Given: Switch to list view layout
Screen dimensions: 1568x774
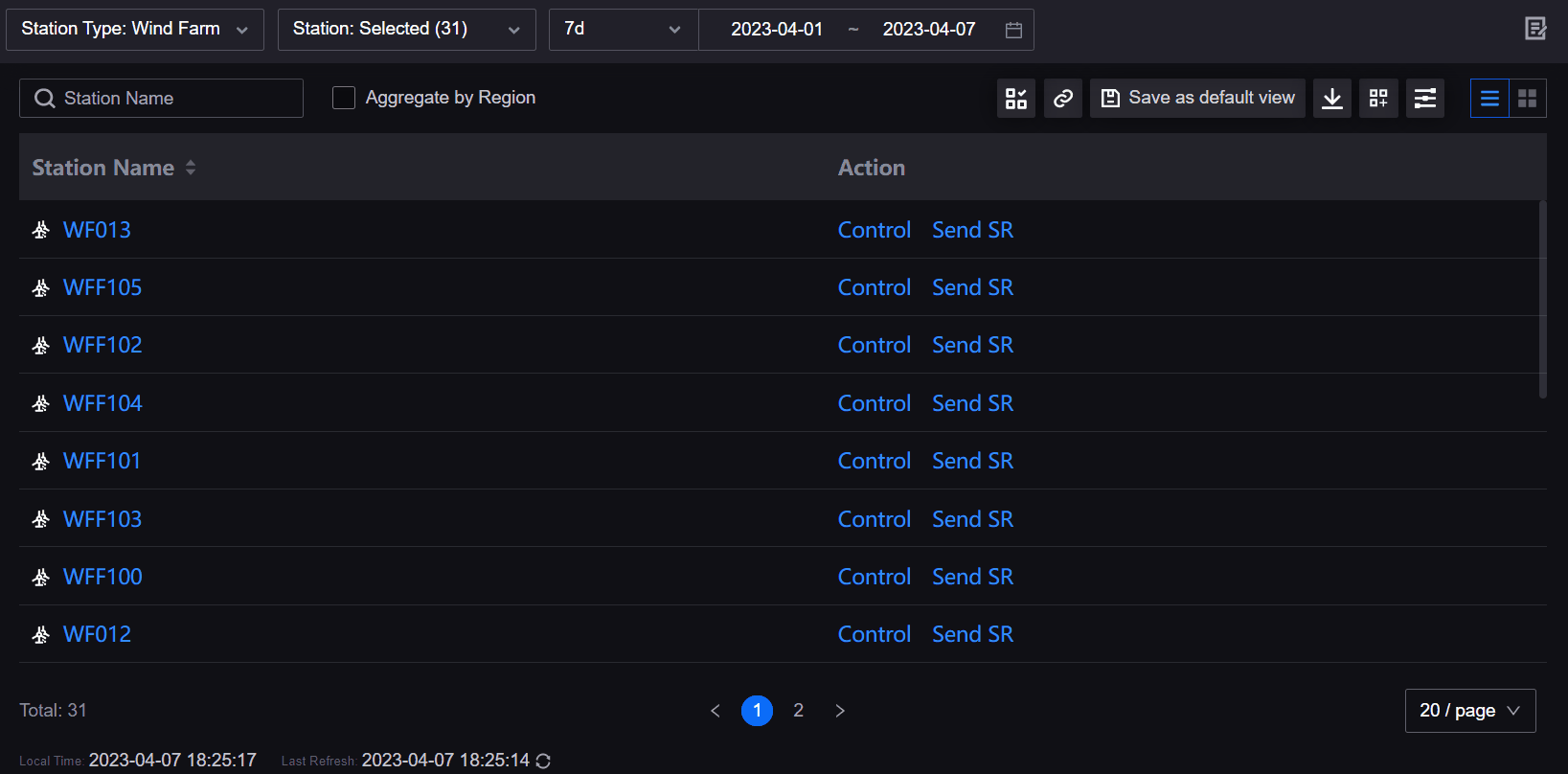Looking at the screenshot, I should click(x=1489, y=98).
